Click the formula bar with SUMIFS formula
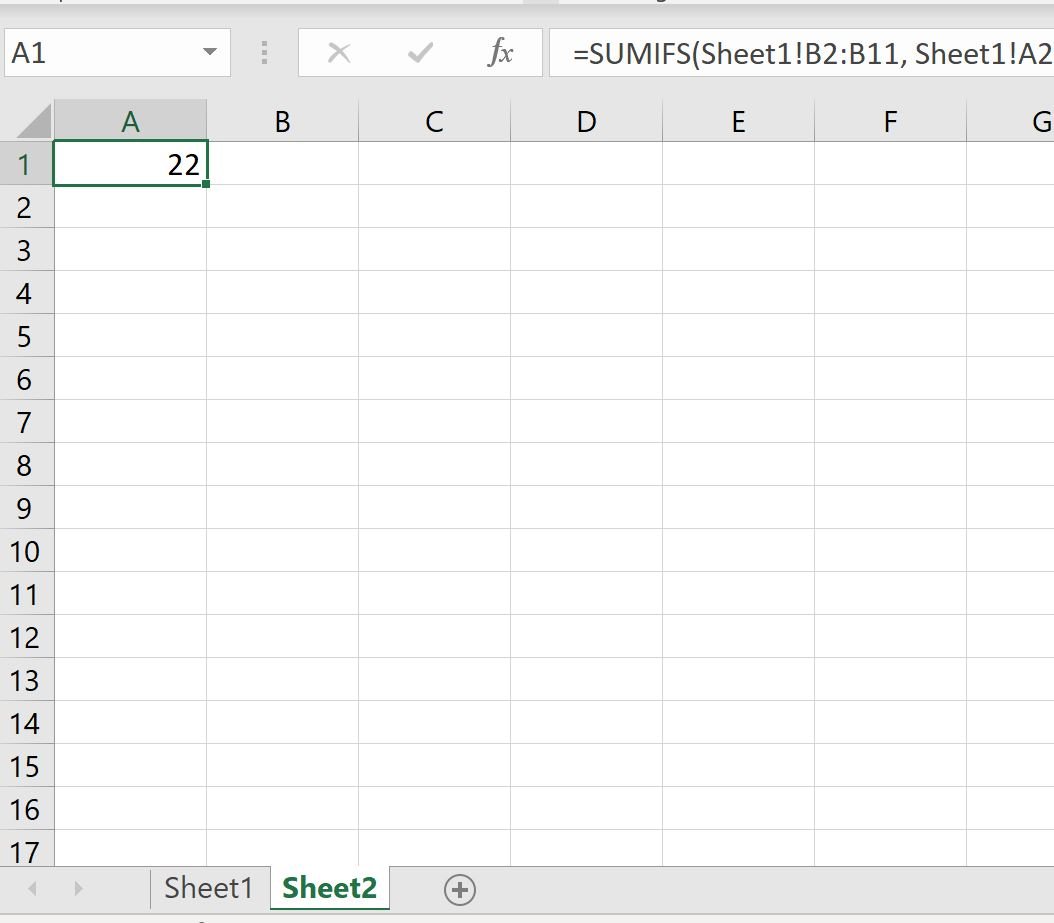Image resolution: width=1054 pixels, height=923 pixels. [801, 52]
